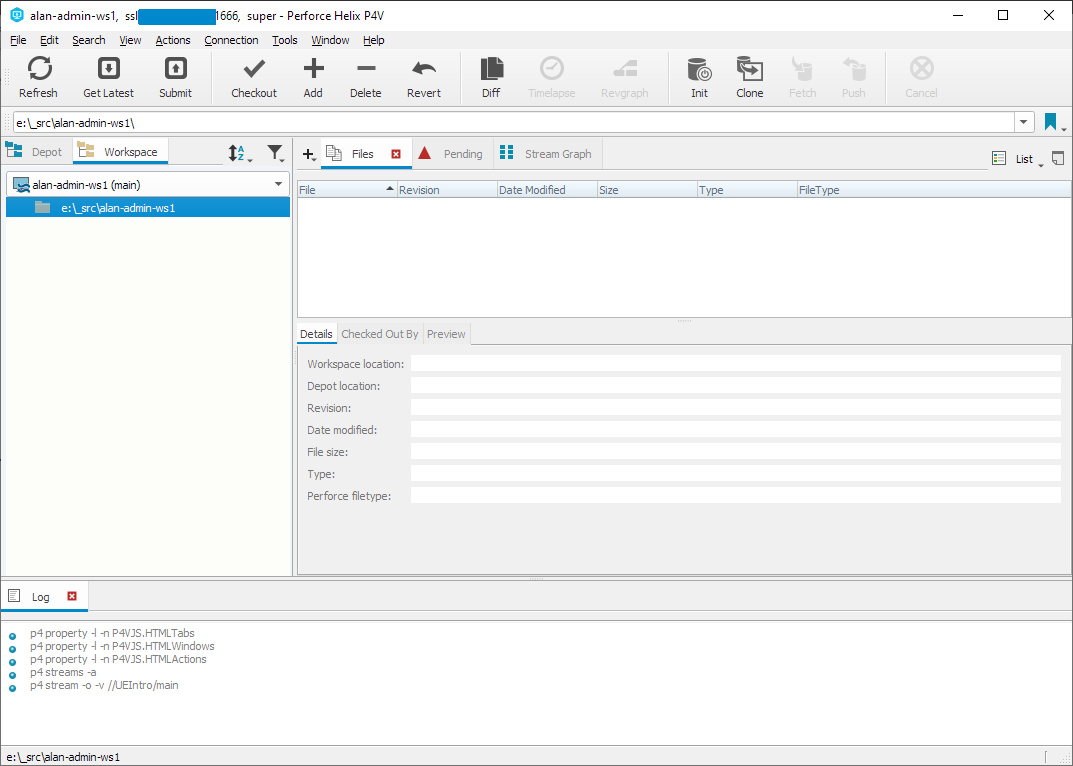Click the Timelapse toolbar icon
Viewport: 1073px width, 766px height.
552,68
